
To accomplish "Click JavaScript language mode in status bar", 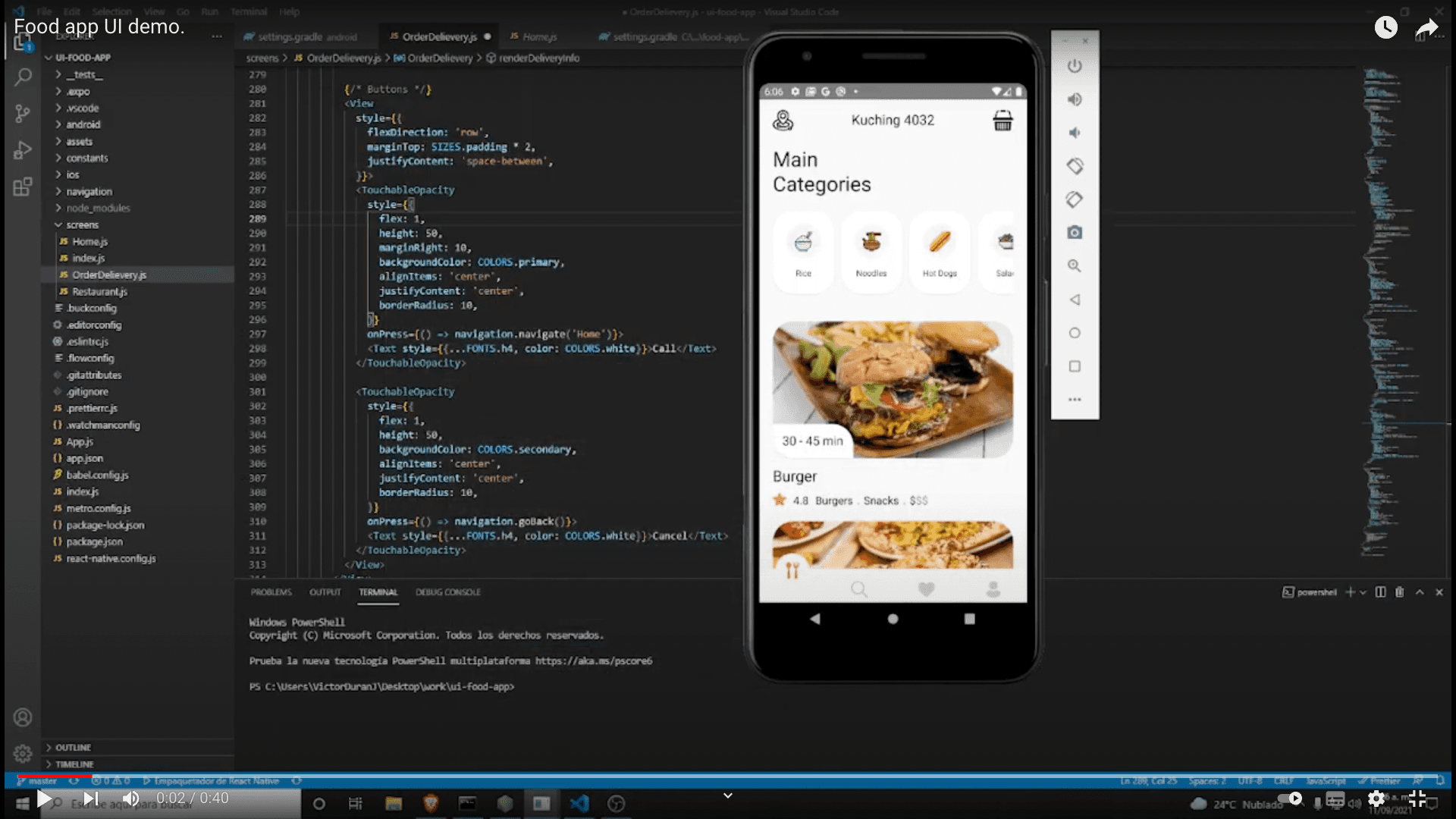I will pyautogui.click(x=1325, y=780).
